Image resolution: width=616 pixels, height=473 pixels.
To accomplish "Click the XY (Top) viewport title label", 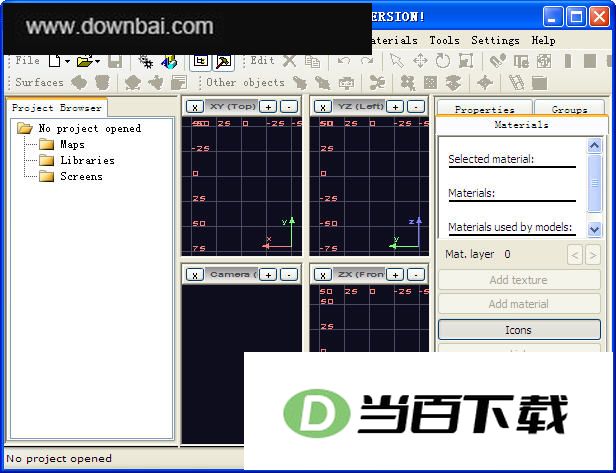I will [x=233, y=106].
